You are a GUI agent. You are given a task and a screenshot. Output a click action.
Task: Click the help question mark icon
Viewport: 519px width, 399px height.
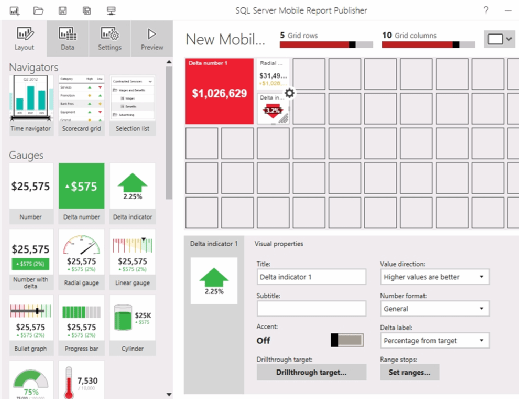point(486,10)
